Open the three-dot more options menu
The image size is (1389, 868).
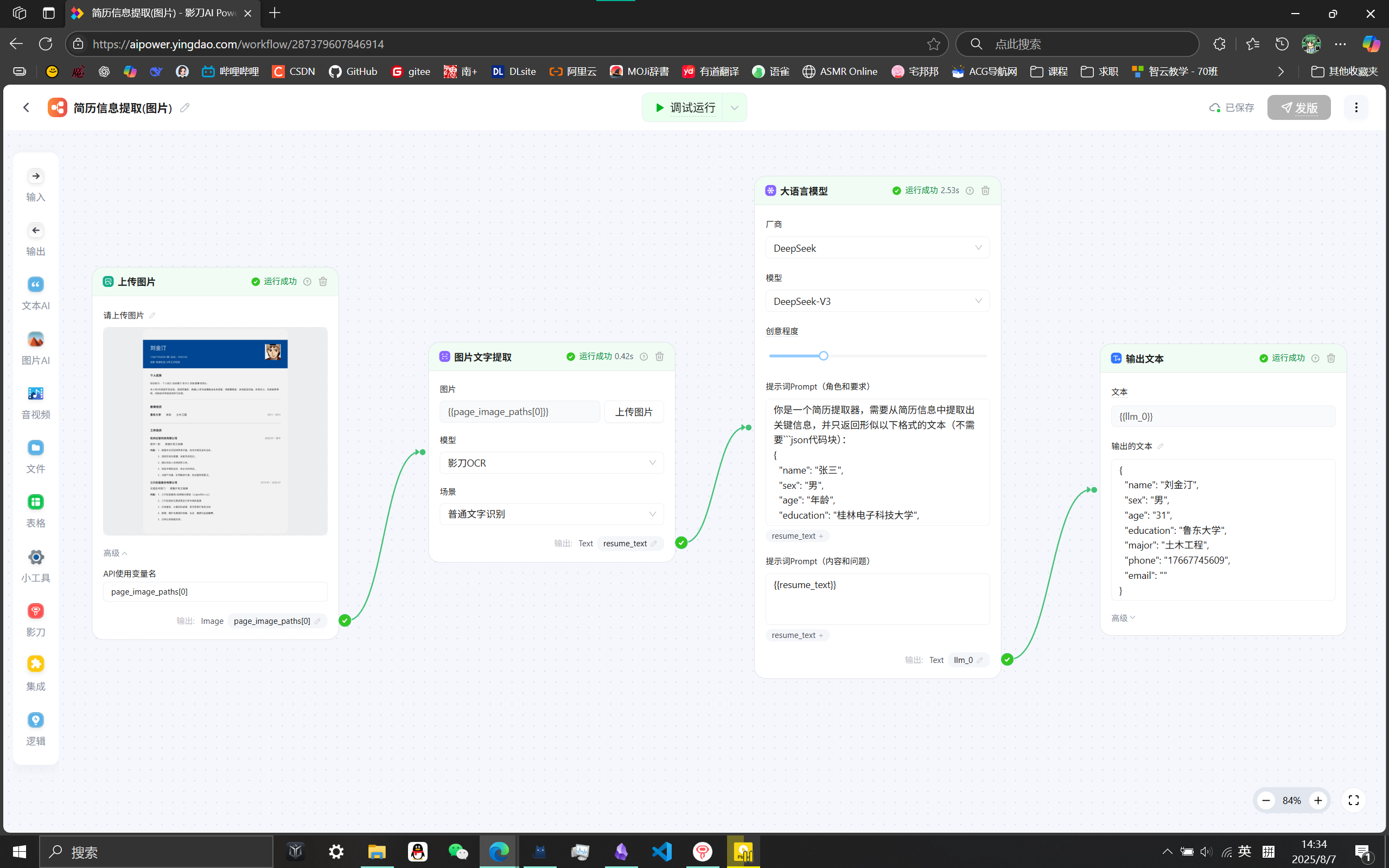tap(1356, 107)
